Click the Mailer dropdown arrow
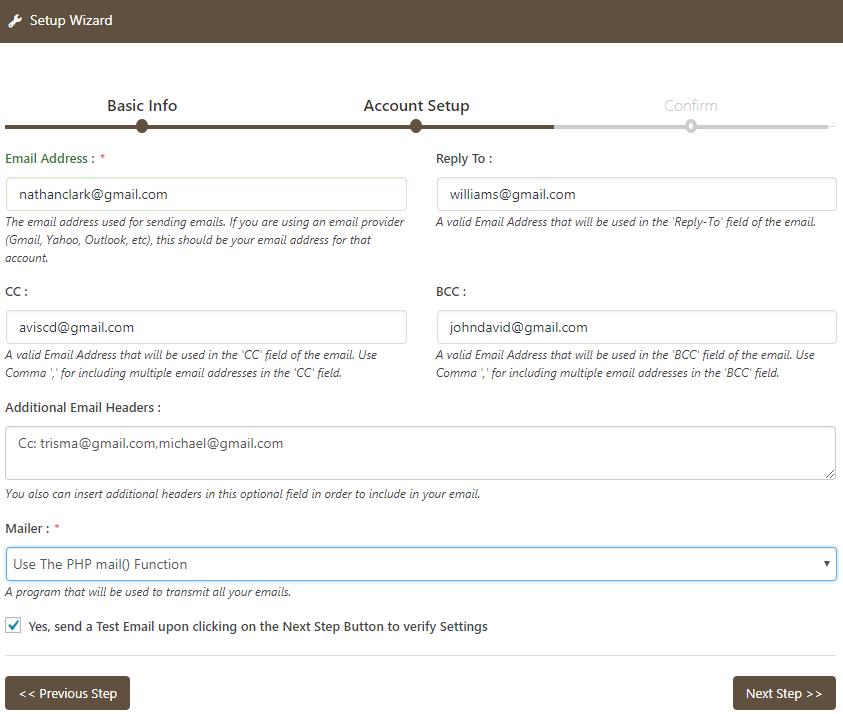843x714 pixels. point(826,564)
